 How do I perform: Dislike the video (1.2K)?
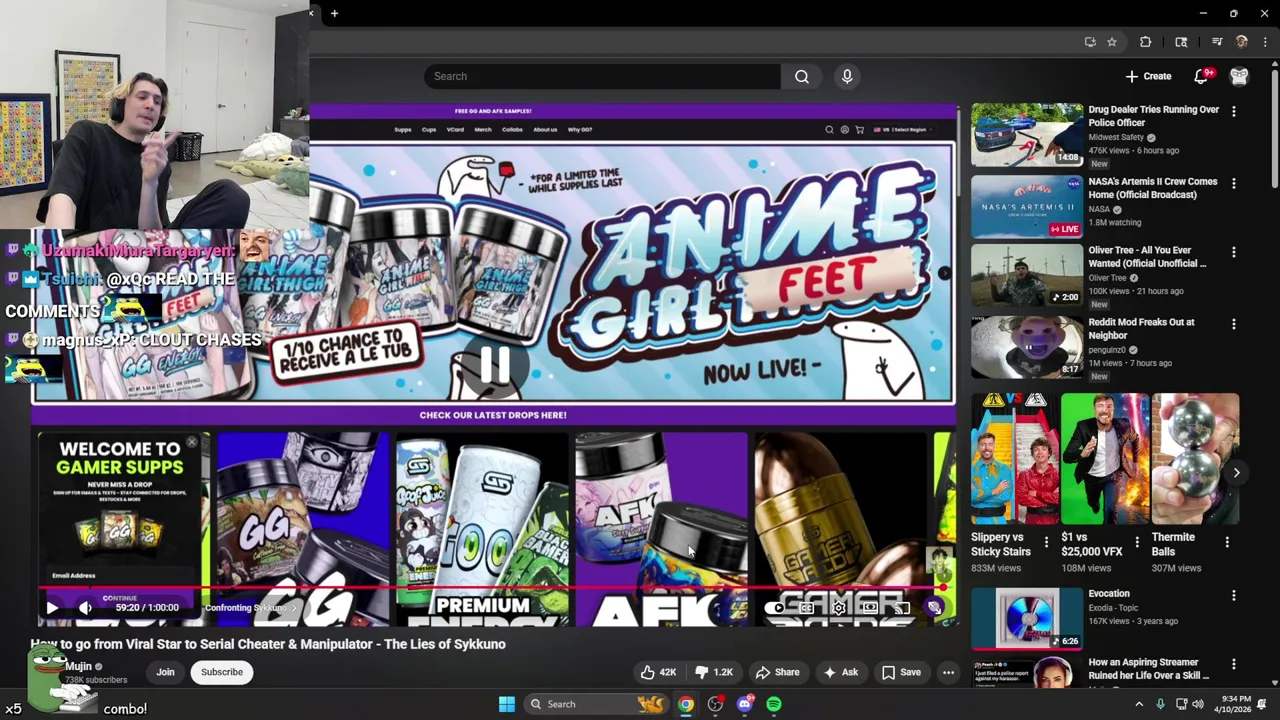click(x=714, y=672)
